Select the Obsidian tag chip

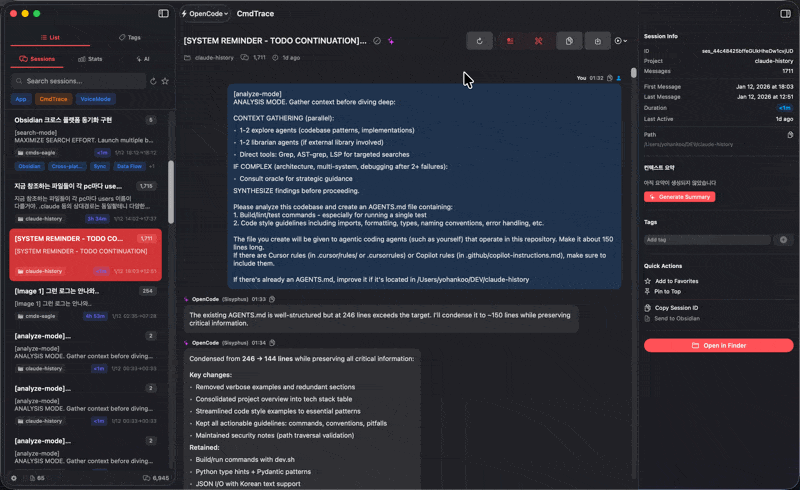[x=30, y=166]
